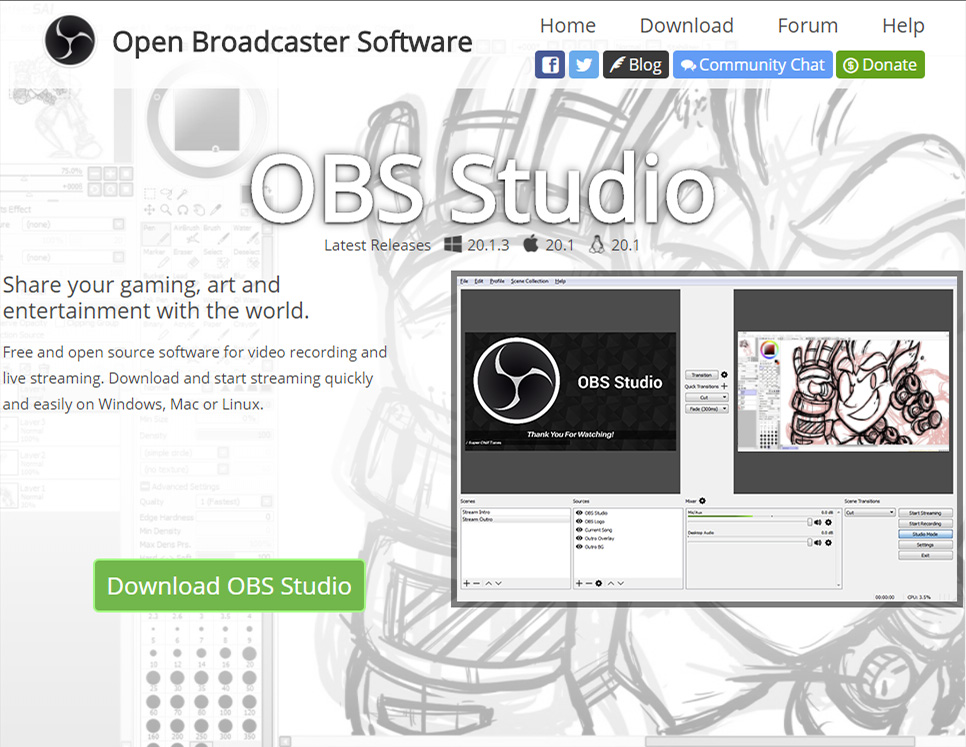Open the OBS Facebook page icon
The height and width of the screenshot is (747, 966).
pos(550,65)
